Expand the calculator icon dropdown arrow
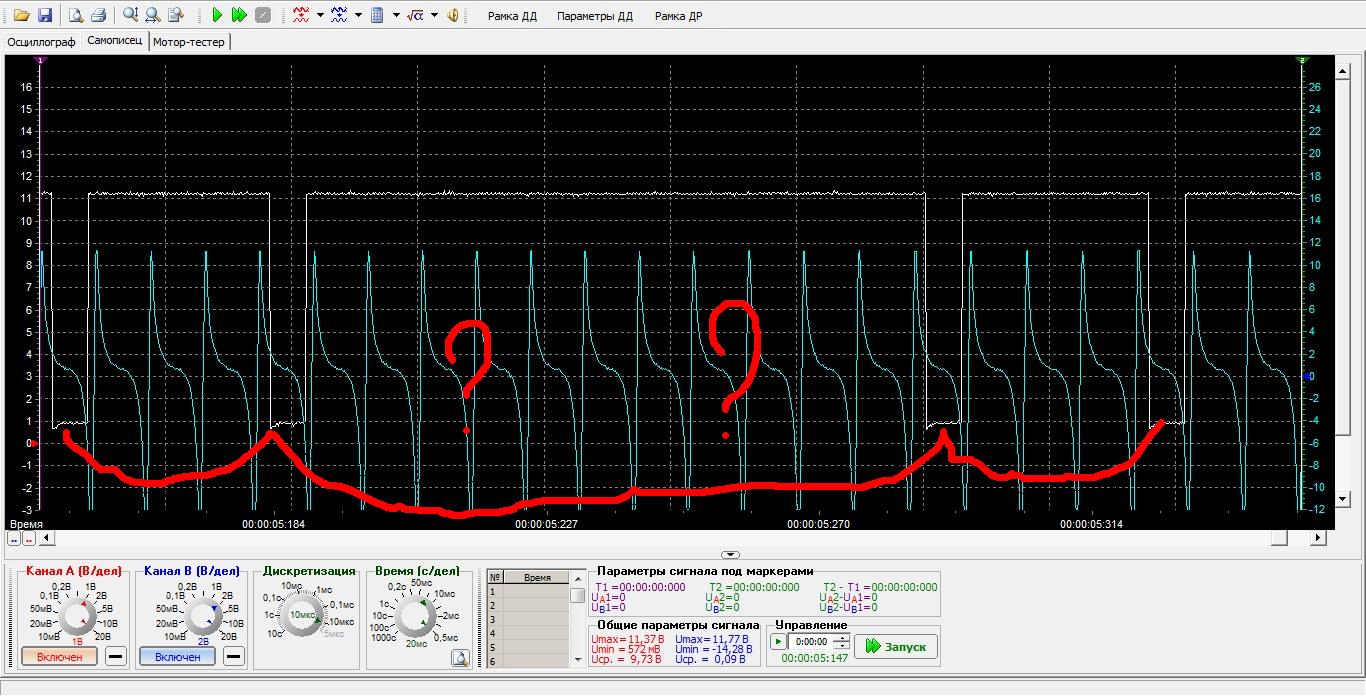1366x696 pixels. (x=397, y=15)
